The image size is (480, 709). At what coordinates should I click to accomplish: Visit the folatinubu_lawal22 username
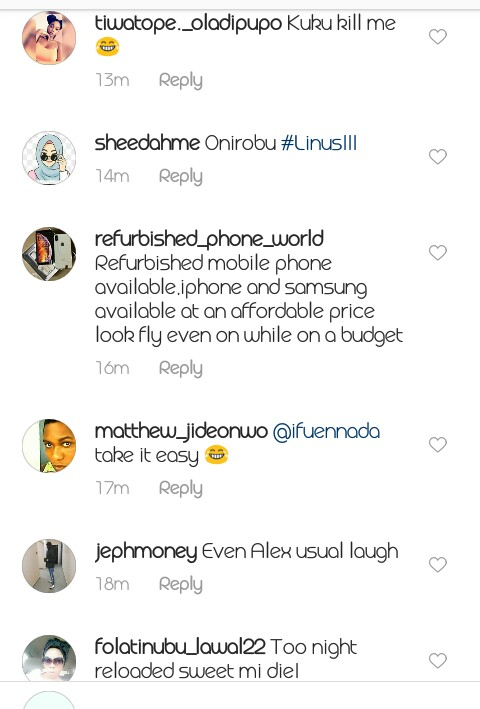180,647
